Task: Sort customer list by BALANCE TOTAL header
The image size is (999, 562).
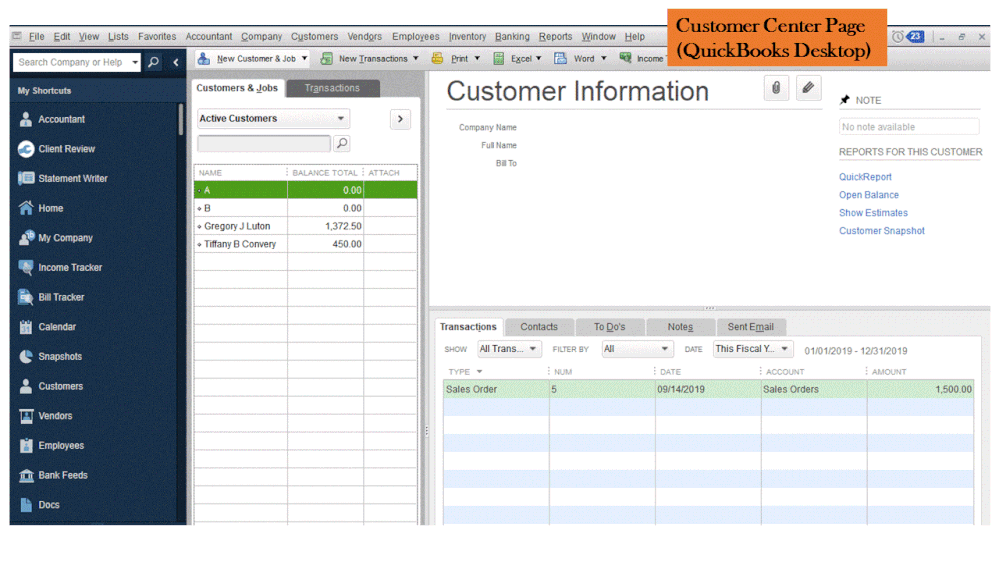Action: click(325, 173)
